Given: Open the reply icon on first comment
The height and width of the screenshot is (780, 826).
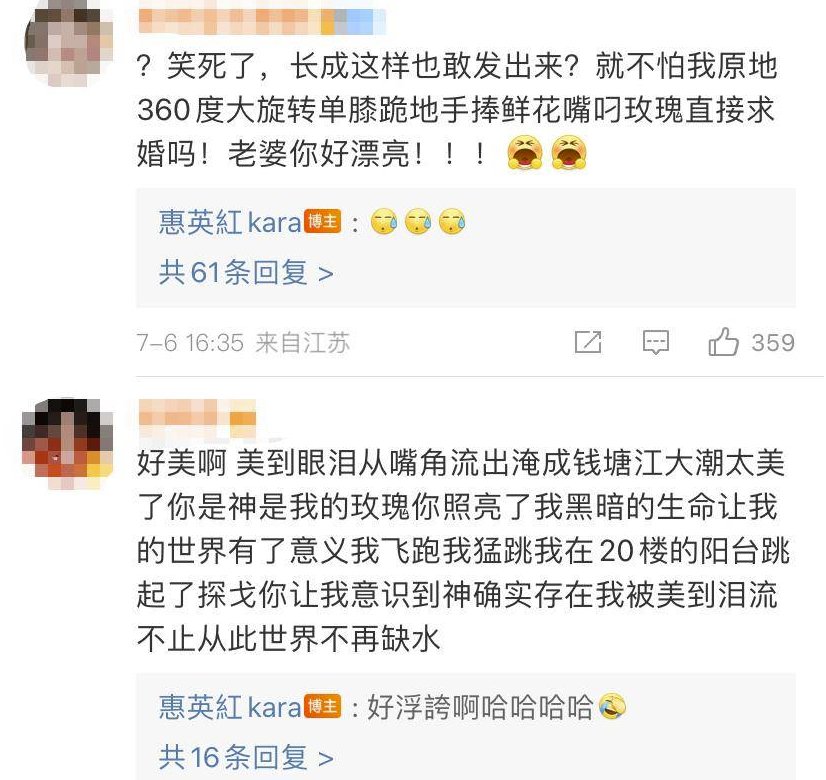Looking at the screenshot, I should click(656, 342).
